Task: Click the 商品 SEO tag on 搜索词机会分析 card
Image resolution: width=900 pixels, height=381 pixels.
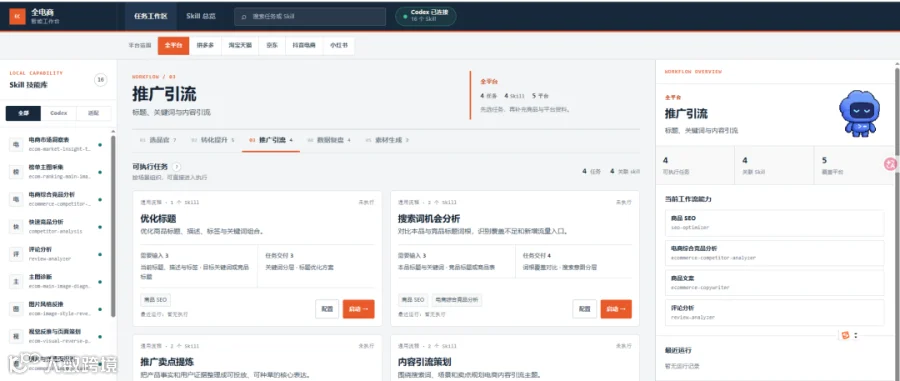Action: click(x=413, y=300)
